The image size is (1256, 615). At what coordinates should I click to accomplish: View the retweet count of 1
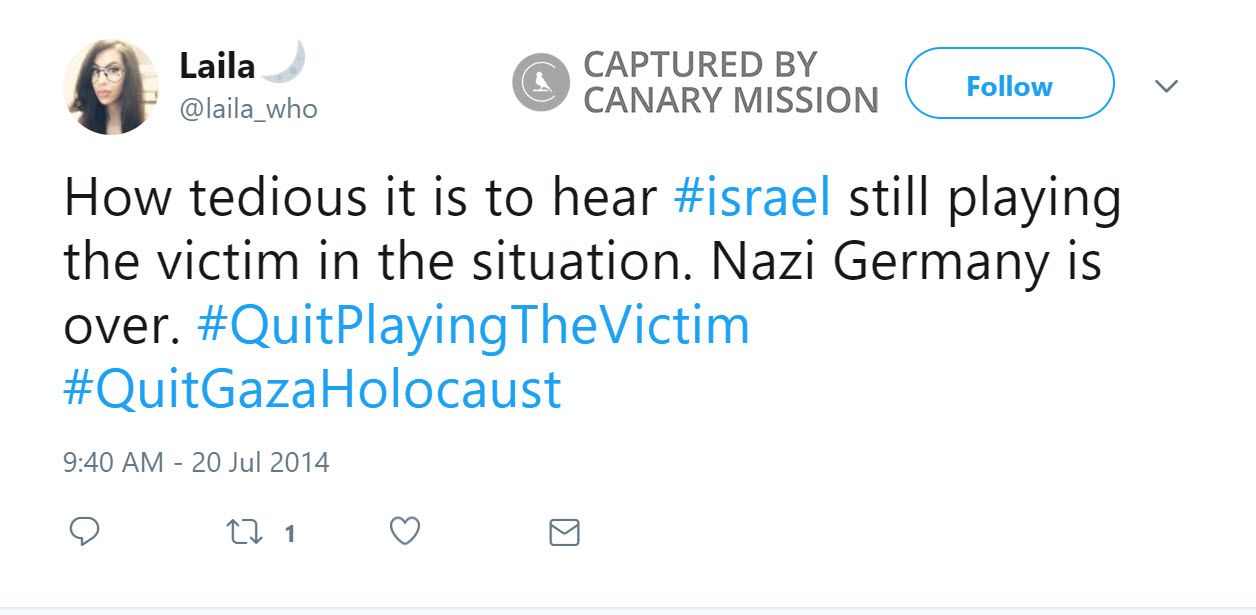290,533
